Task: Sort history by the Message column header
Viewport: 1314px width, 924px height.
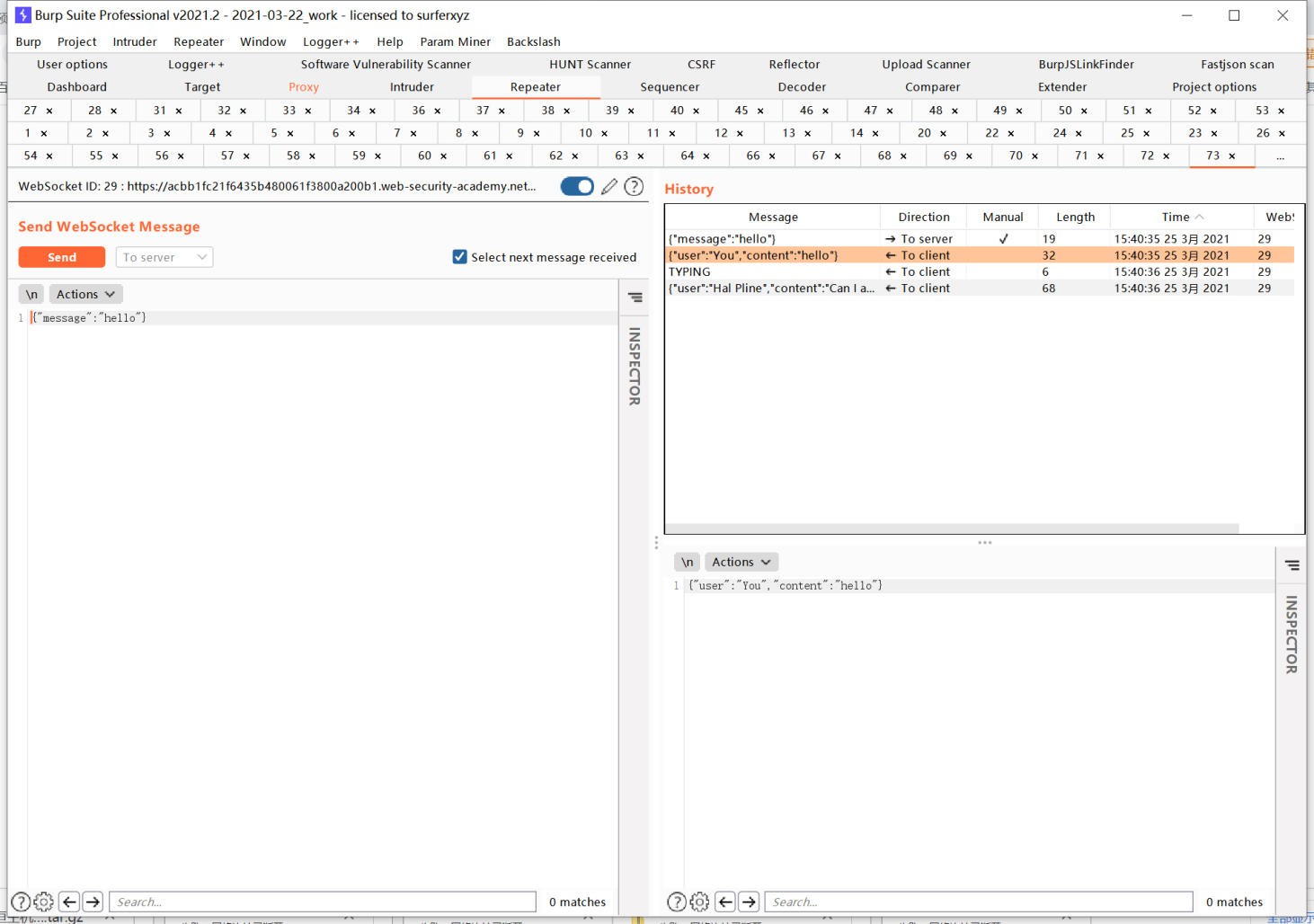Action: tap(773, 217)
